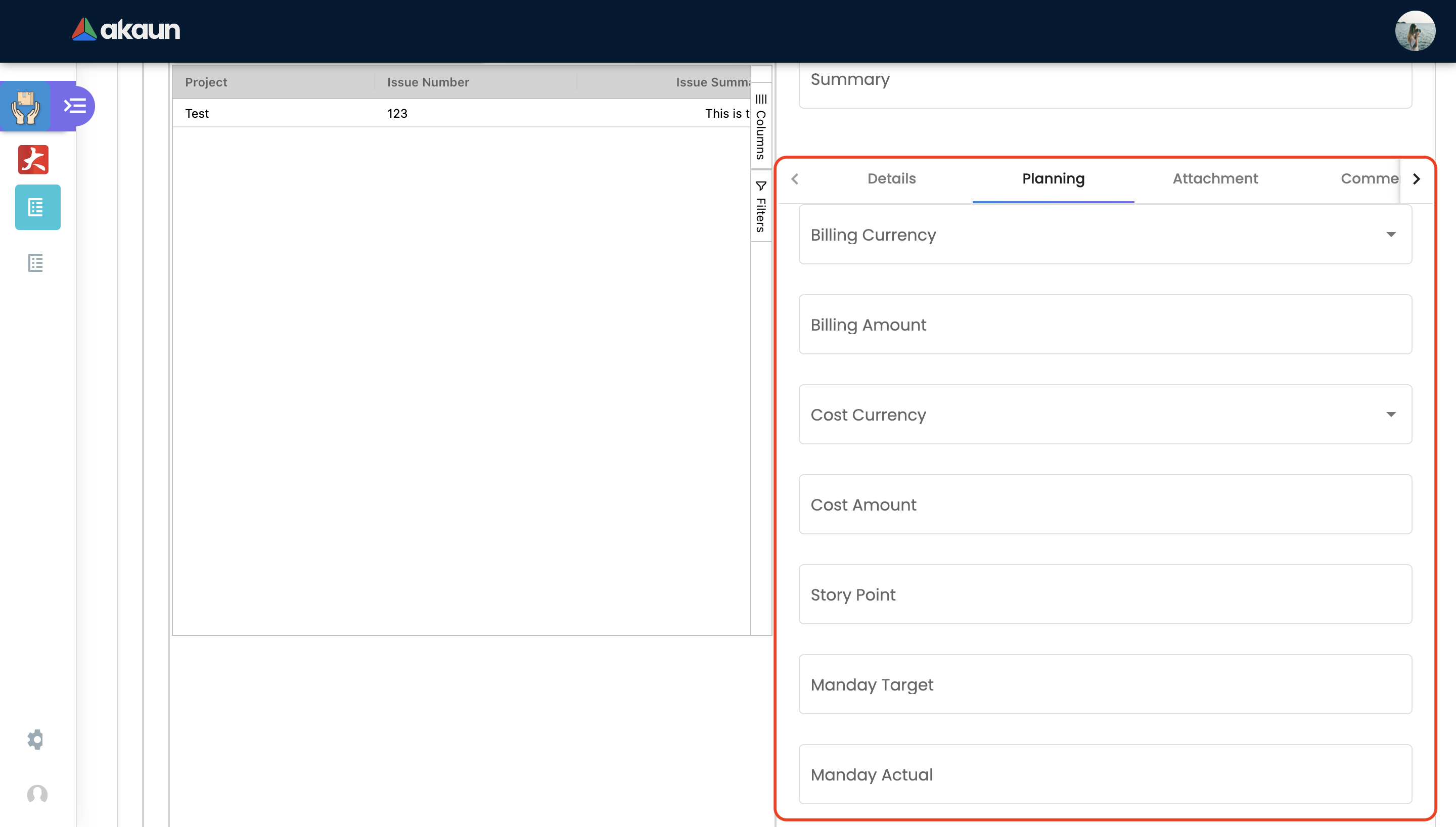The image size is (1456, 827).
Task: Expand the Cost Currency dropdown
Action: pos(1391,415)
